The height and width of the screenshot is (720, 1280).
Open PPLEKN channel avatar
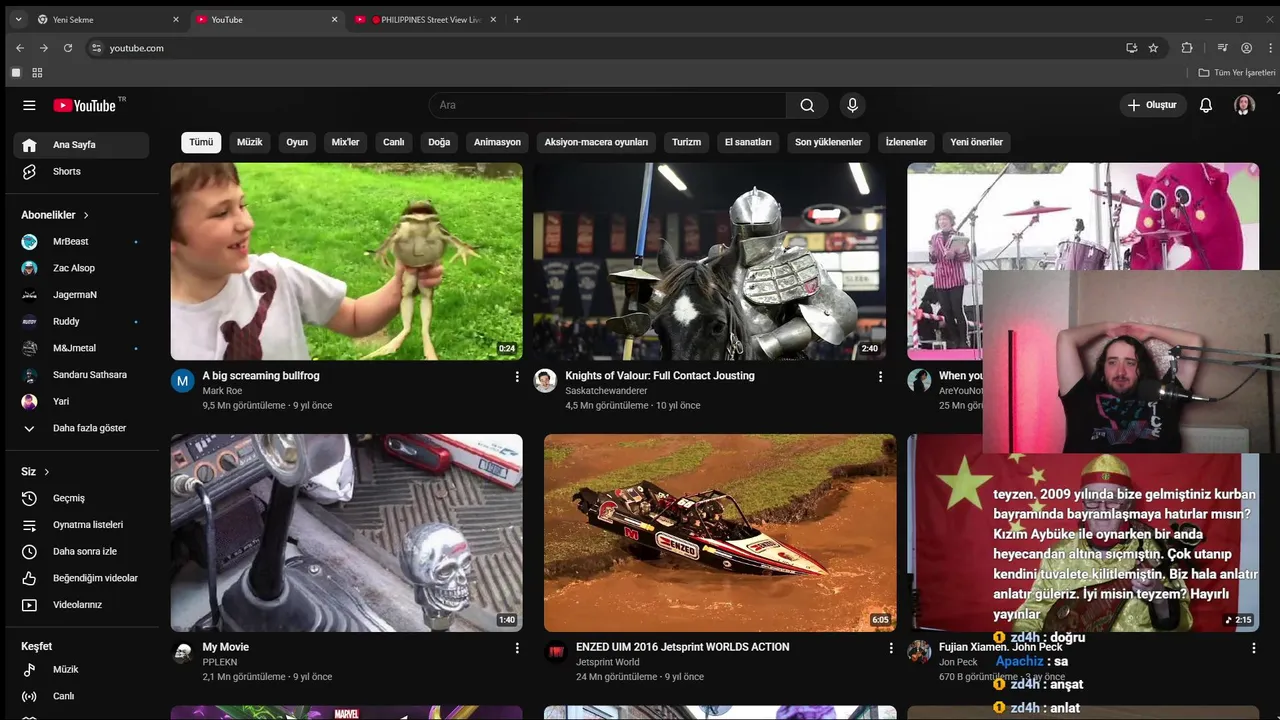coord(182,652)
